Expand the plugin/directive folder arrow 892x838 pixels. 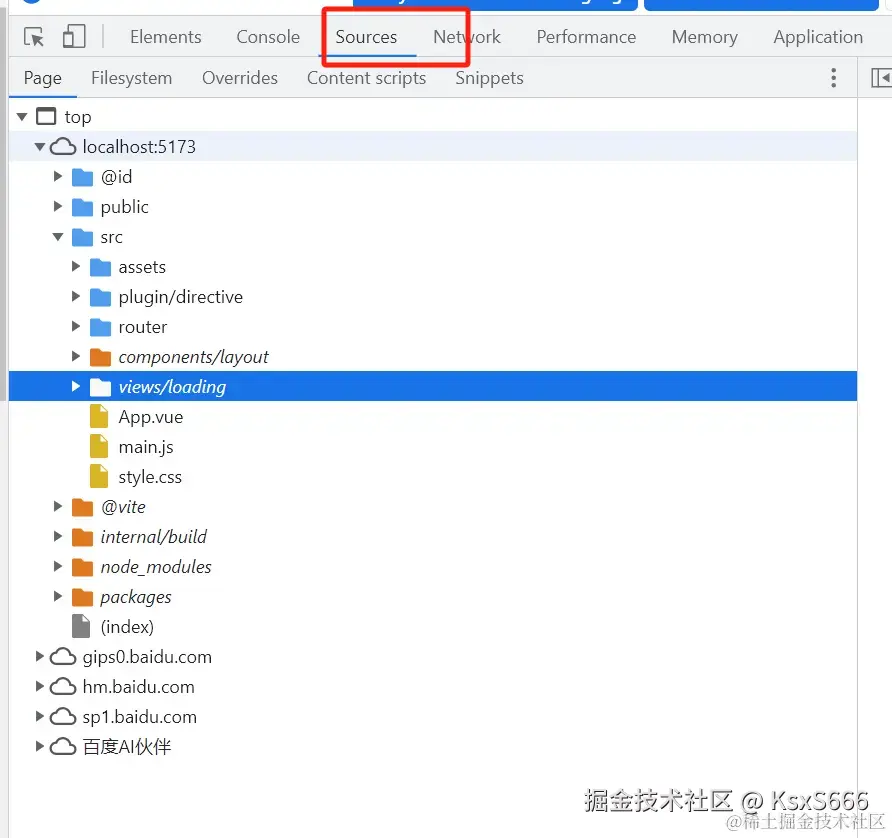tap(76, 296)
